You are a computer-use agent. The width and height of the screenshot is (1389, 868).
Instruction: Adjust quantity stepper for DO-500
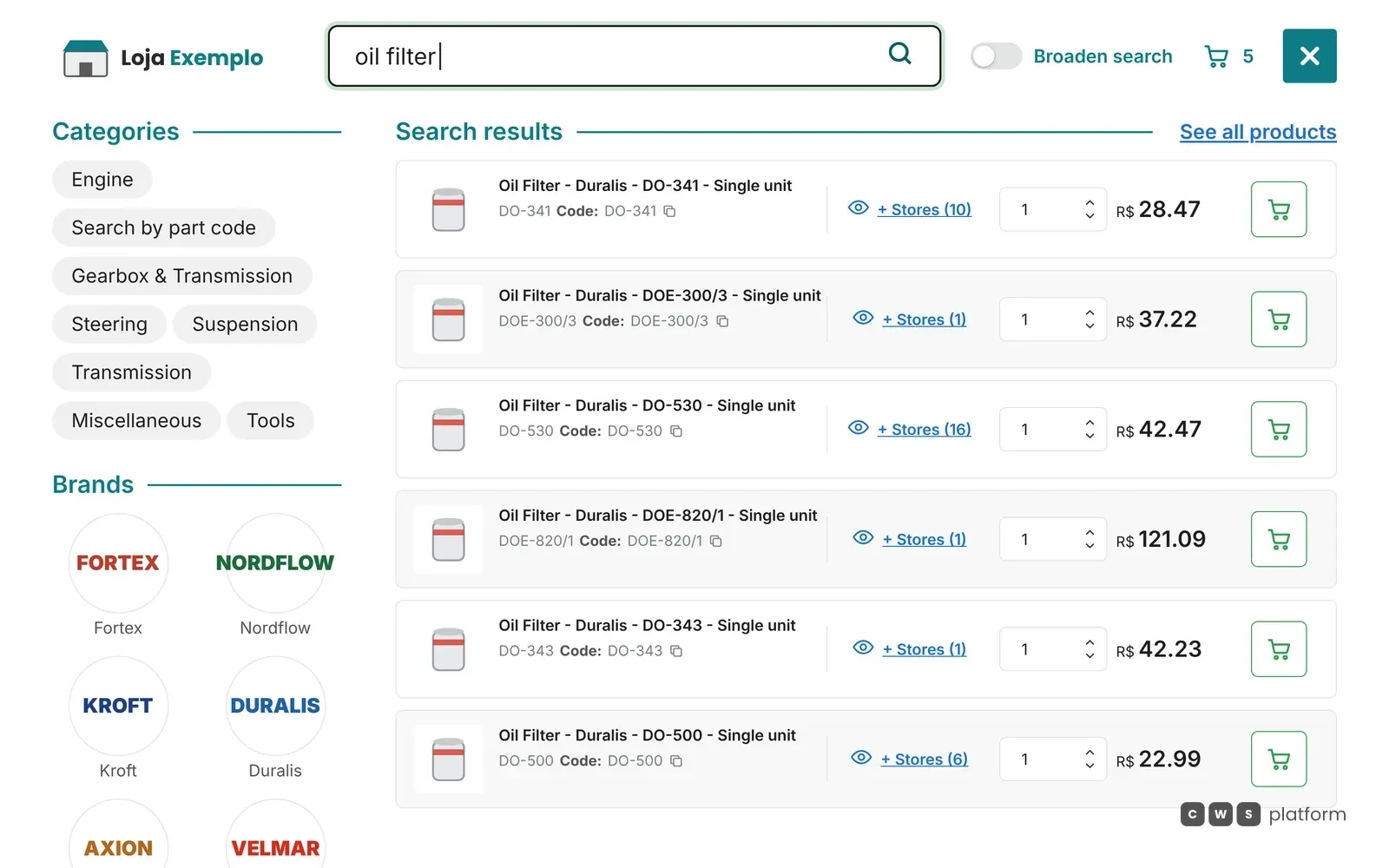tap(1089, 759)
